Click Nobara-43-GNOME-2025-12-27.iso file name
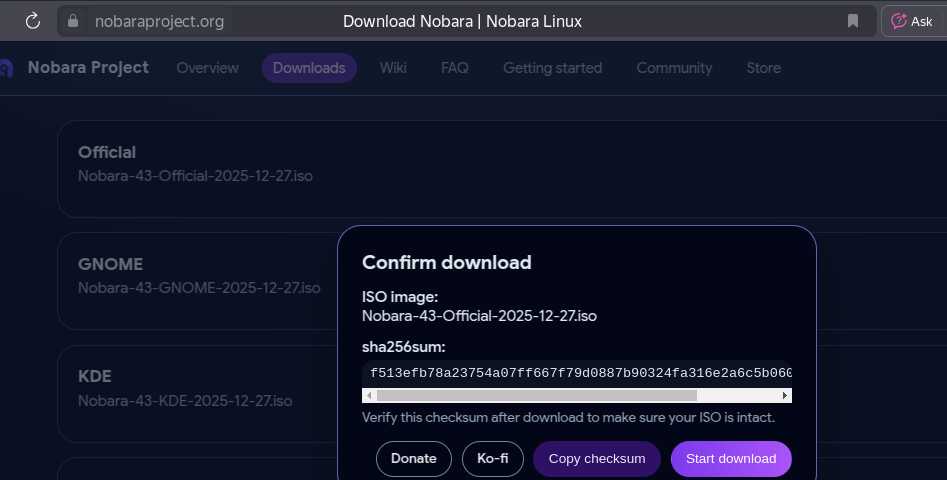Screen dimensions: 947x480 (199, 288)
